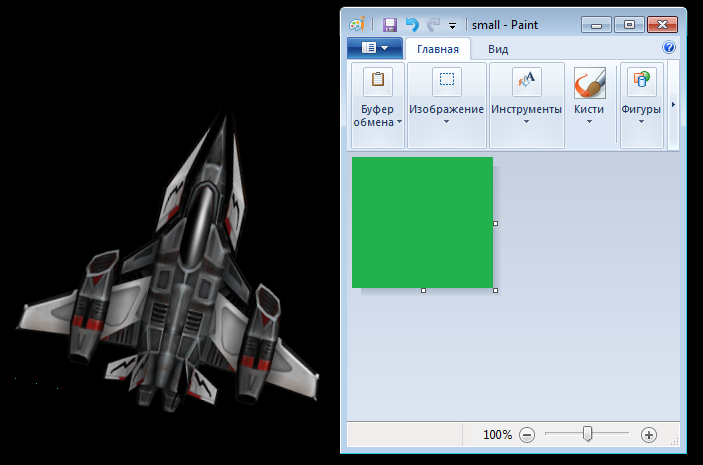Click the zoom slider thumb
Screen dimensions: 703x465
[x=587, y=434]
